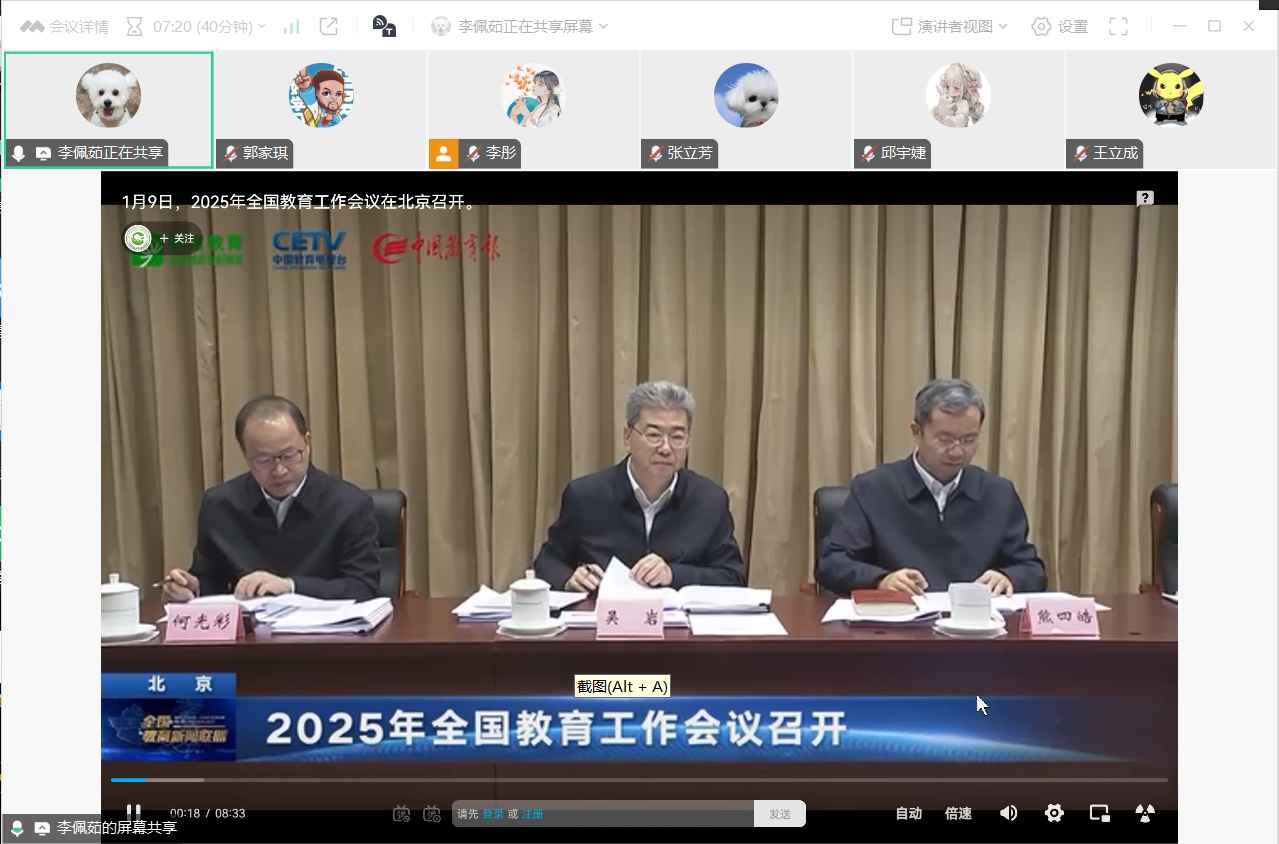Click the pop-out share window icon

[328, 27]
